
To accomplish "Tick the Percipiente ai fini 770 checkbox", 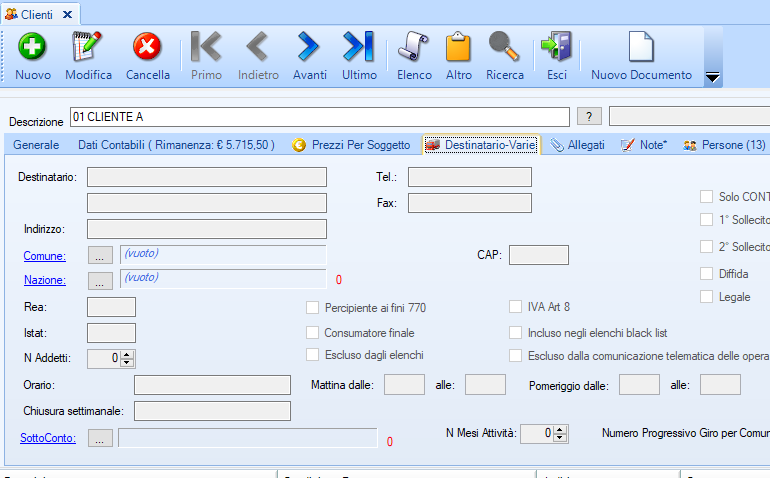I will tap(313, 308).
